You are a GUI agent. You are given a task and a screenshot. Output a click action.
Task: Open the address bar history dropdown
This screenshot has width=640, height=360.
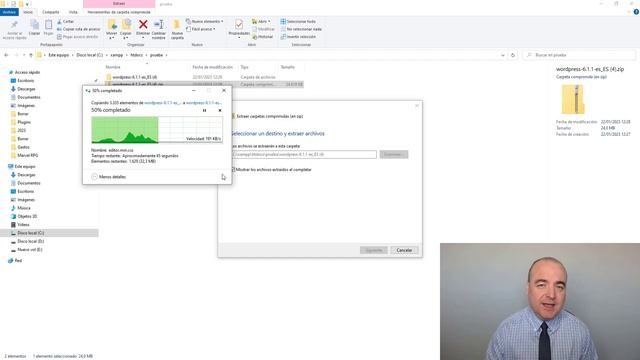click(502, 55)
